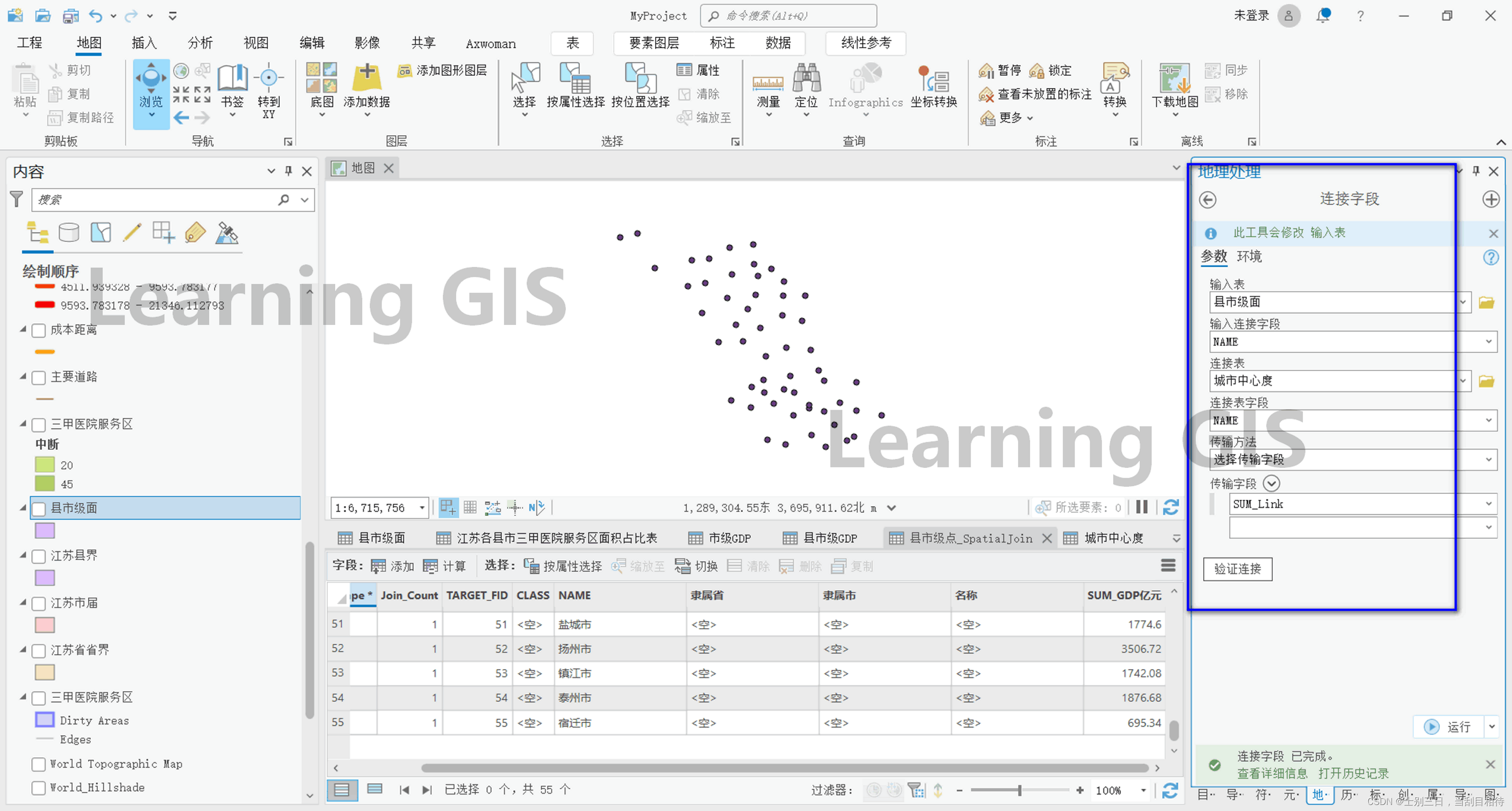Click the 县市级面 purple symbol swatch
This screenshot has width=1512, height=811.
pyautogui.click(x=45, y=530)
